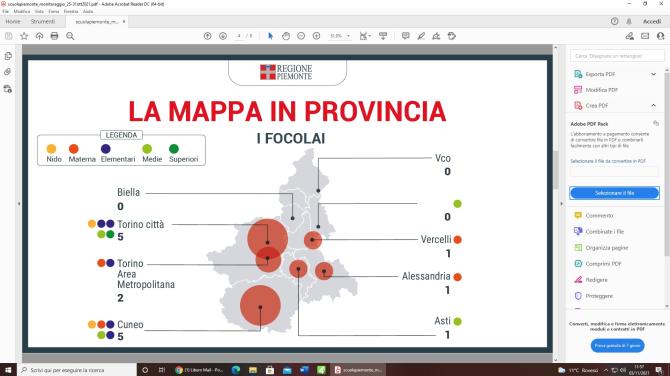This screenshot has width=670, height=376.
Task: Open read mode display icon
Action: (383, 36)
